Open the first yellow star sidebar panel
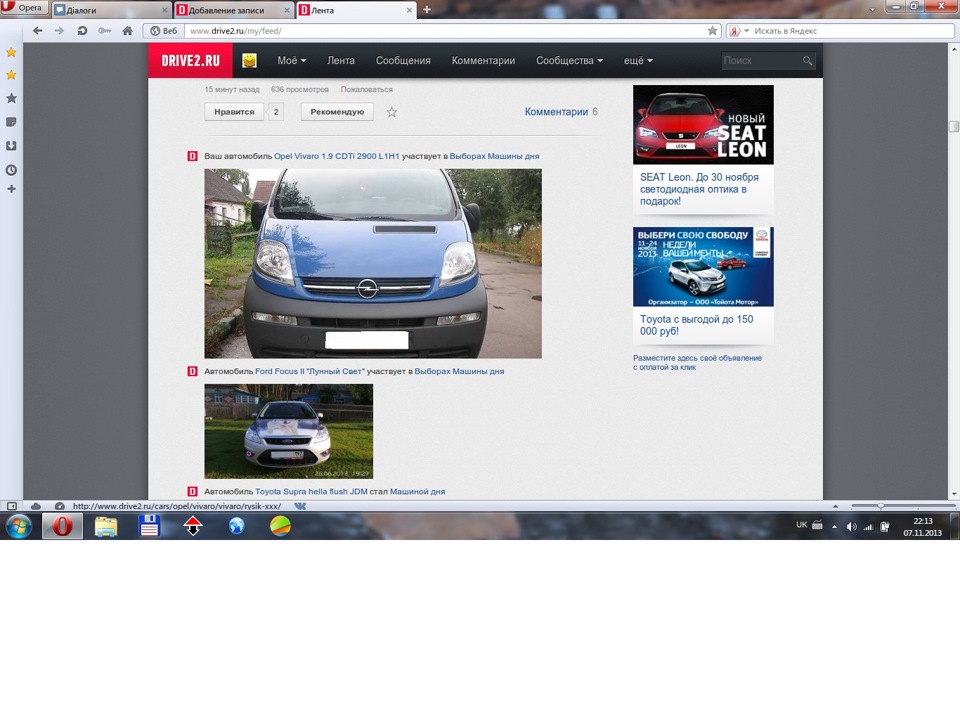The width and height of the screenshot is (960, 720). click(11, 53)
